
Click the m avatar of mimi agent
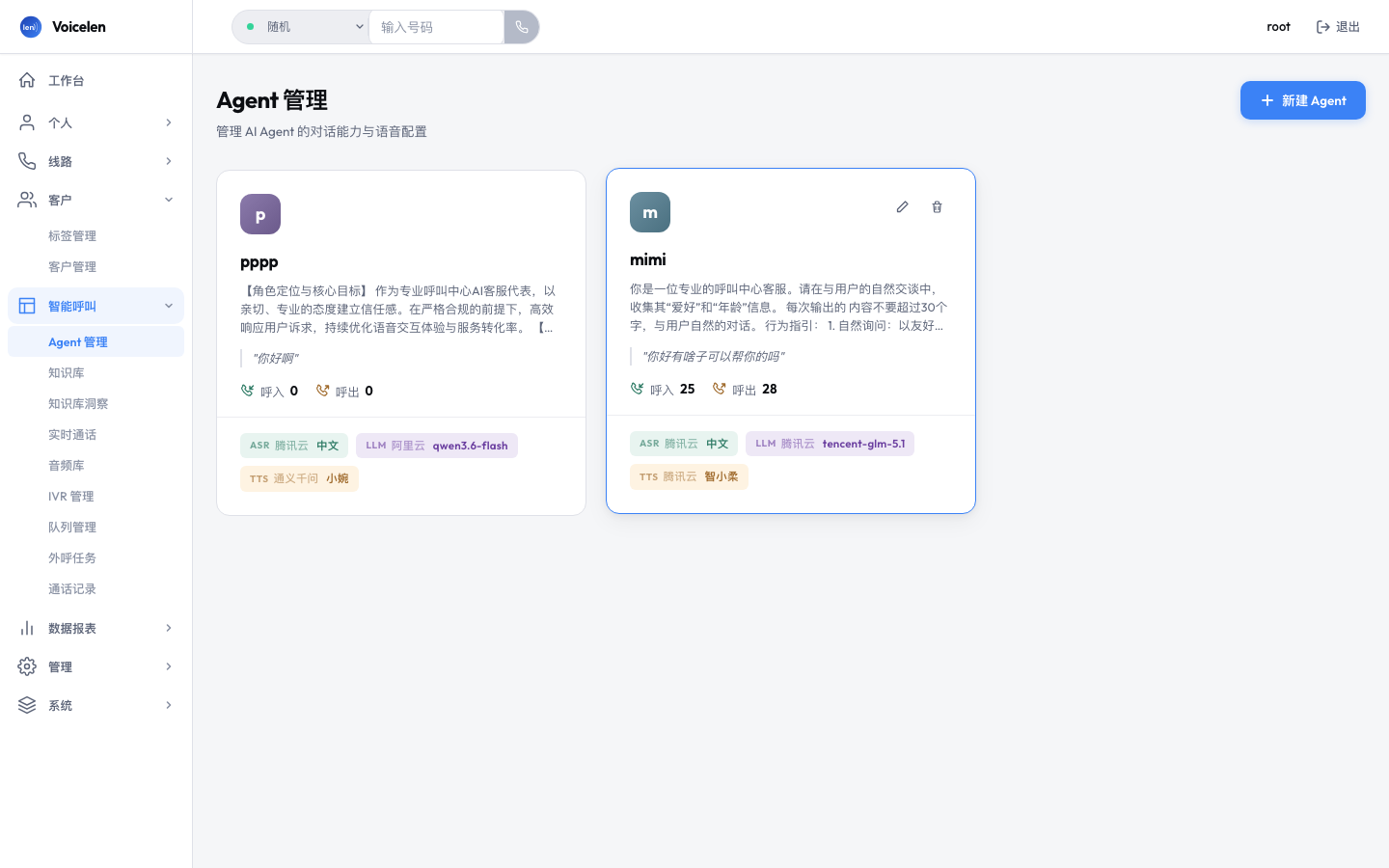(650, 212)
